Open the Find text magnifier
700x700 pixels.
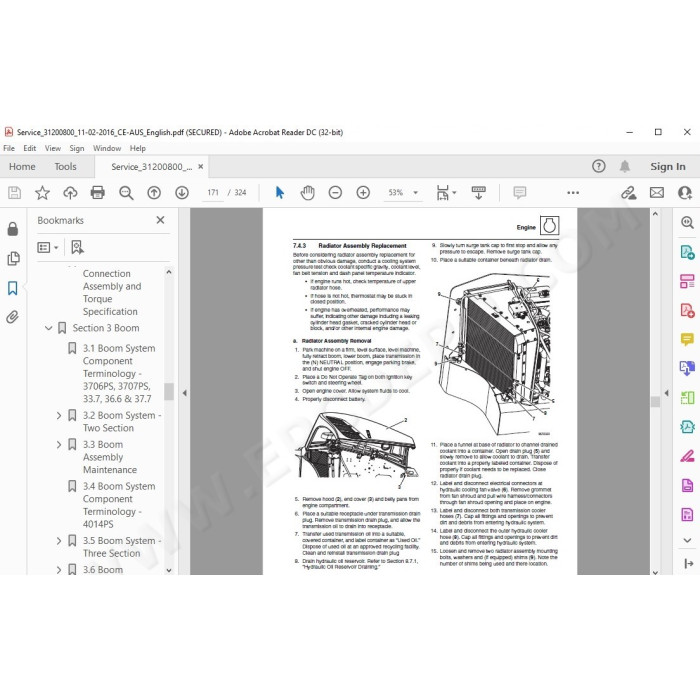click(126, 193)
